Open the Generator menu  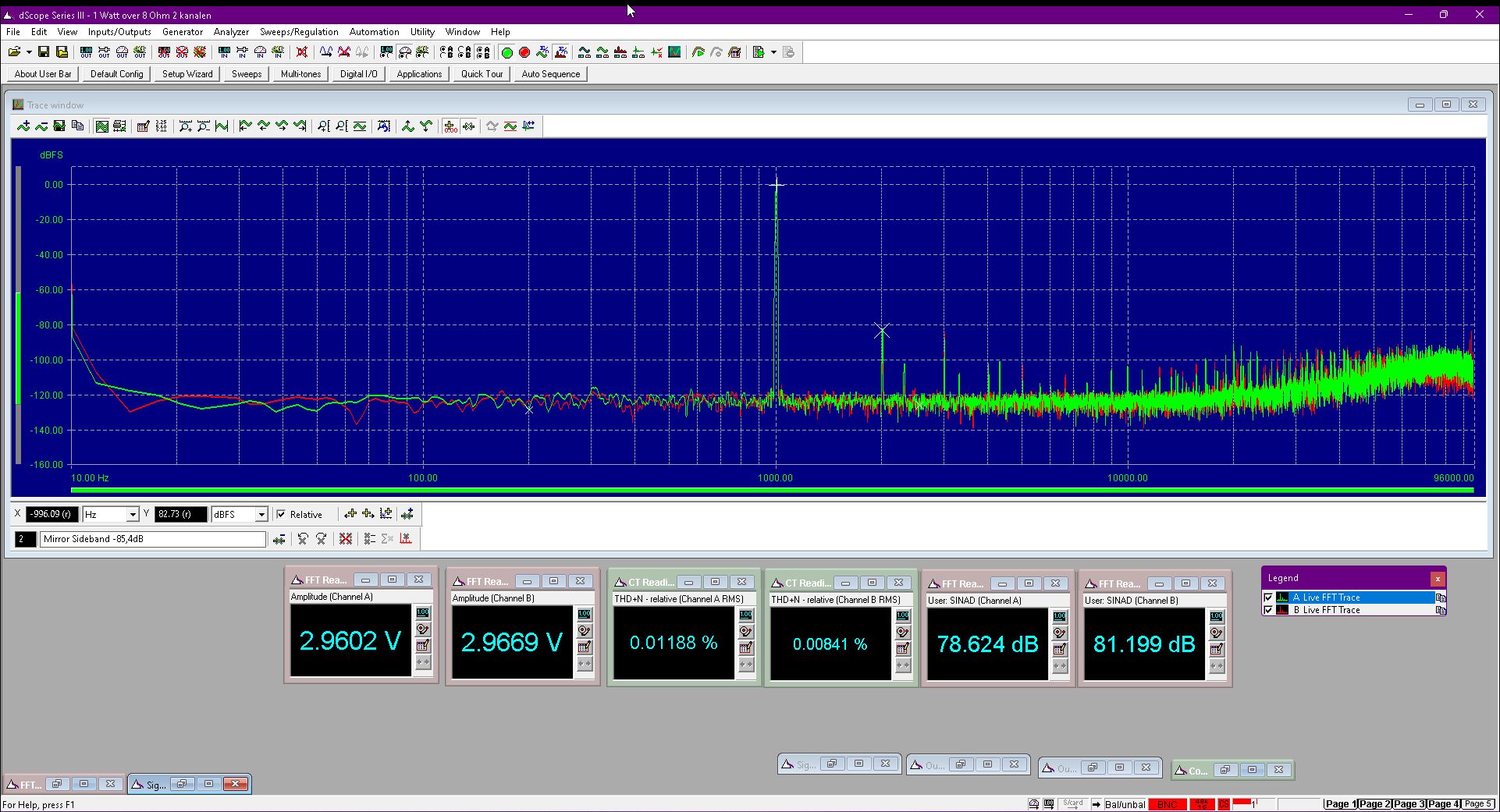click(183, 32)
